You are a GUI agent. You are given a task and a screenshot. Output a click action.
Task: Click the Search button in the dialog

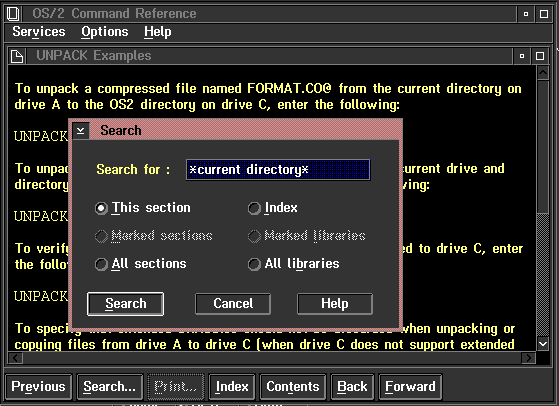(125, 304)
